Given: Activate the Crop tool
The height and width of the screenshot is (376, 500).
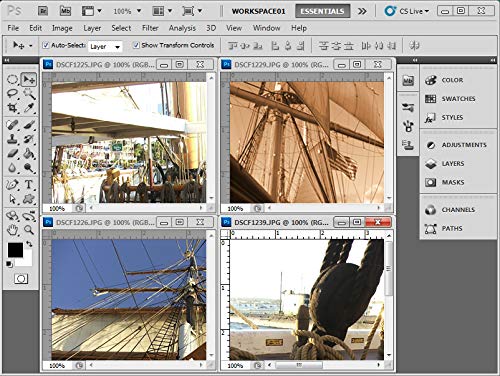Looking at the screenshot, I should [12, 107].
